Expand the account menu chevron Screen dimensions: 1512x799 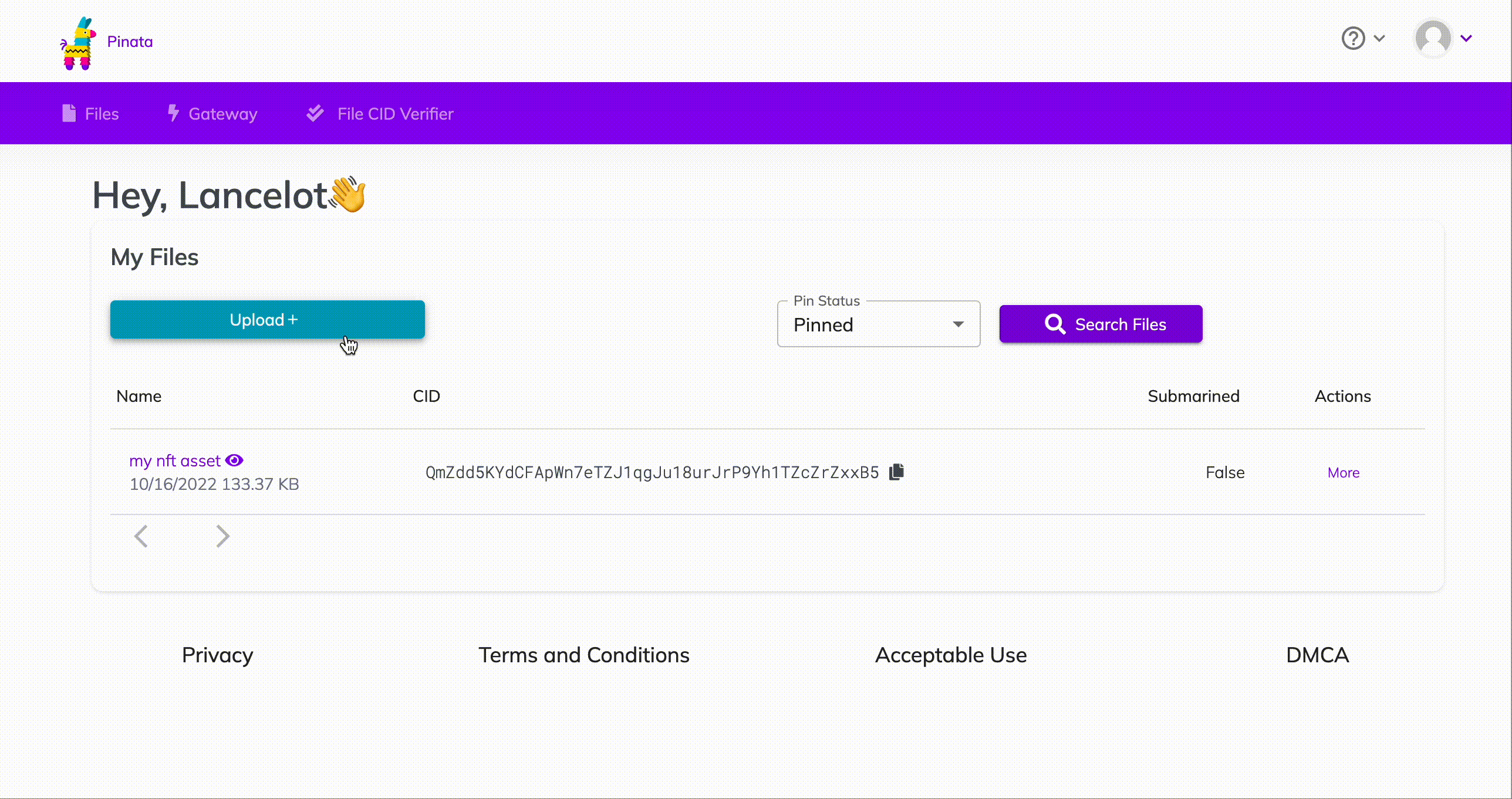point(1467,39)
